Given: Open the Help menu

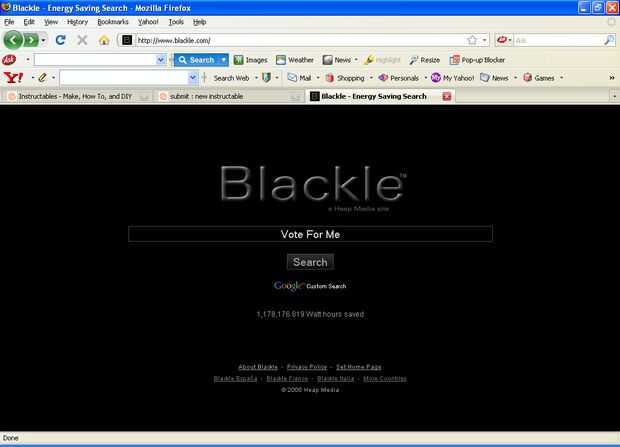Looking at the screenshot, I should [200, 22].
